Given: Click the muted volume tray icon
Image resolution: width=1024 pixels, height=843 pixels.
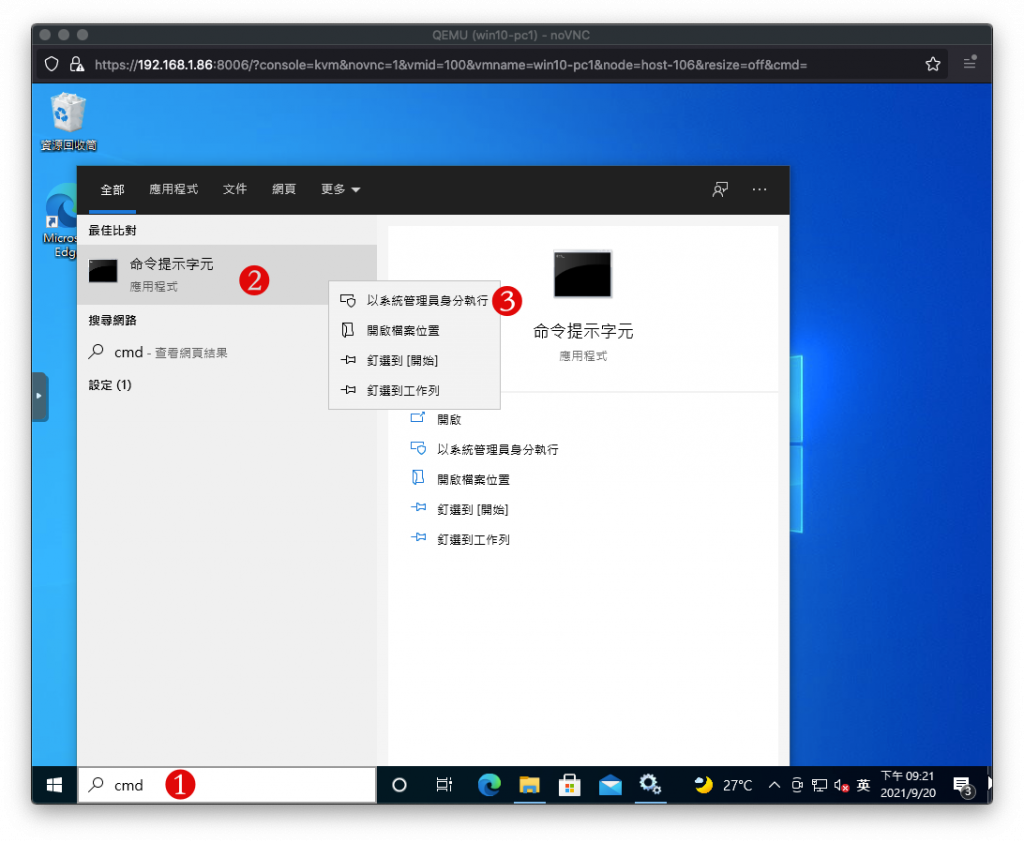Looking at the screenshot, I should tap(841, 785).
